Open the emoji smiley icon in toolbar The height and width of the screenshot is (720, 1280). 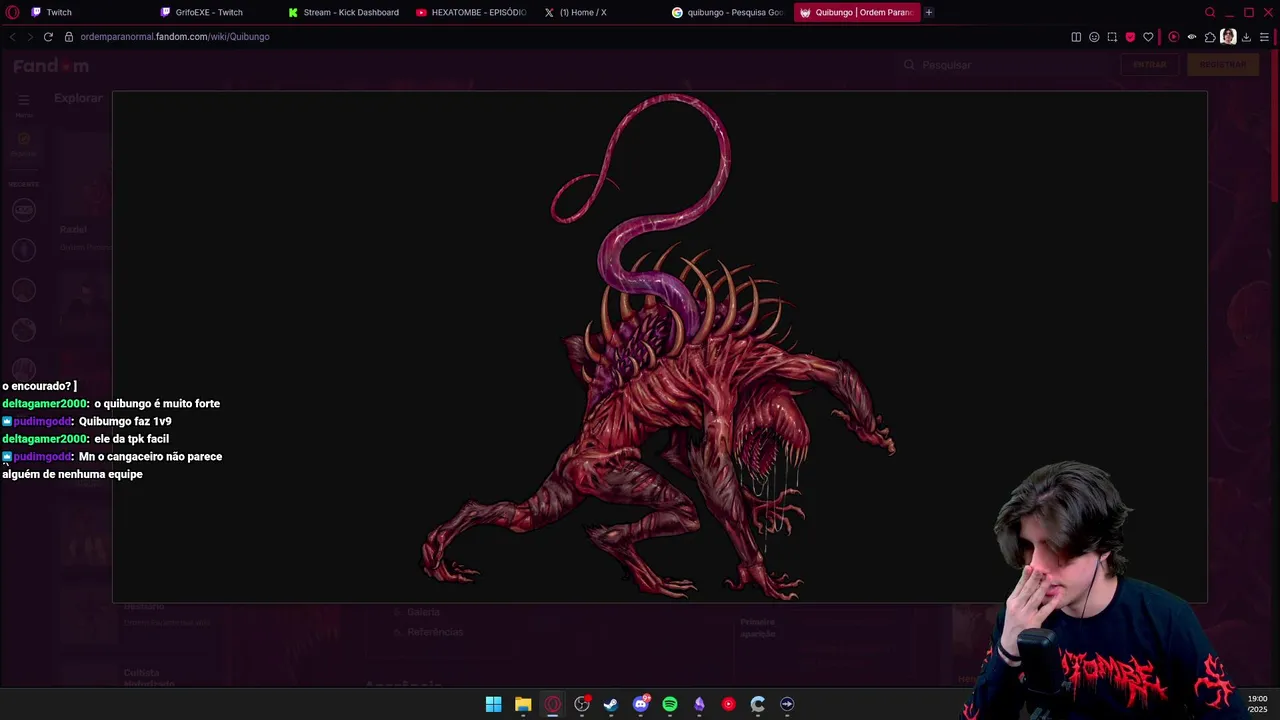1094,37
